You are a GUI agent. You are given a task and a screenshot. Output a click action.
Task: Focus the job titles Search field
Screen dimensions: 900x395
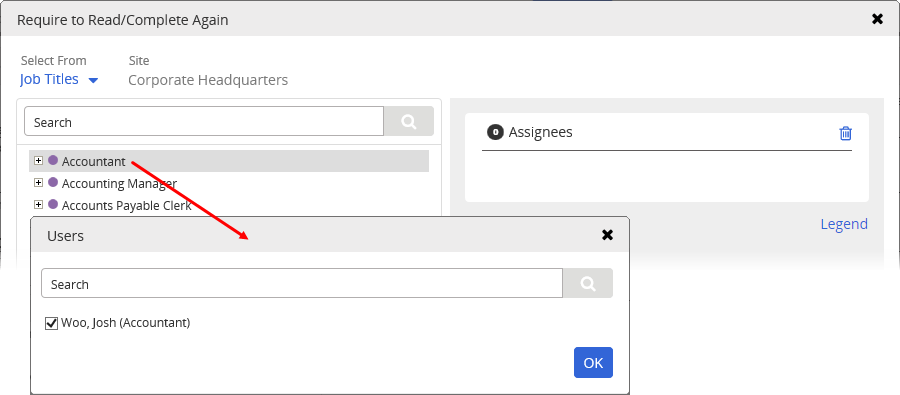pyautogui.click(x=204, y=121)
